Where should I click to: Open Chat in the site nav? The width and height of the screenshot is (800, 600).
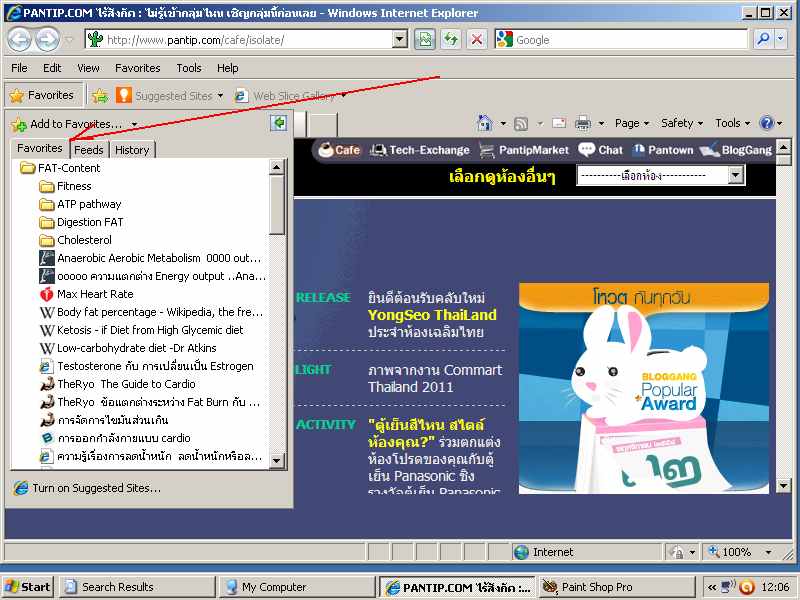[x=601, y=150]
